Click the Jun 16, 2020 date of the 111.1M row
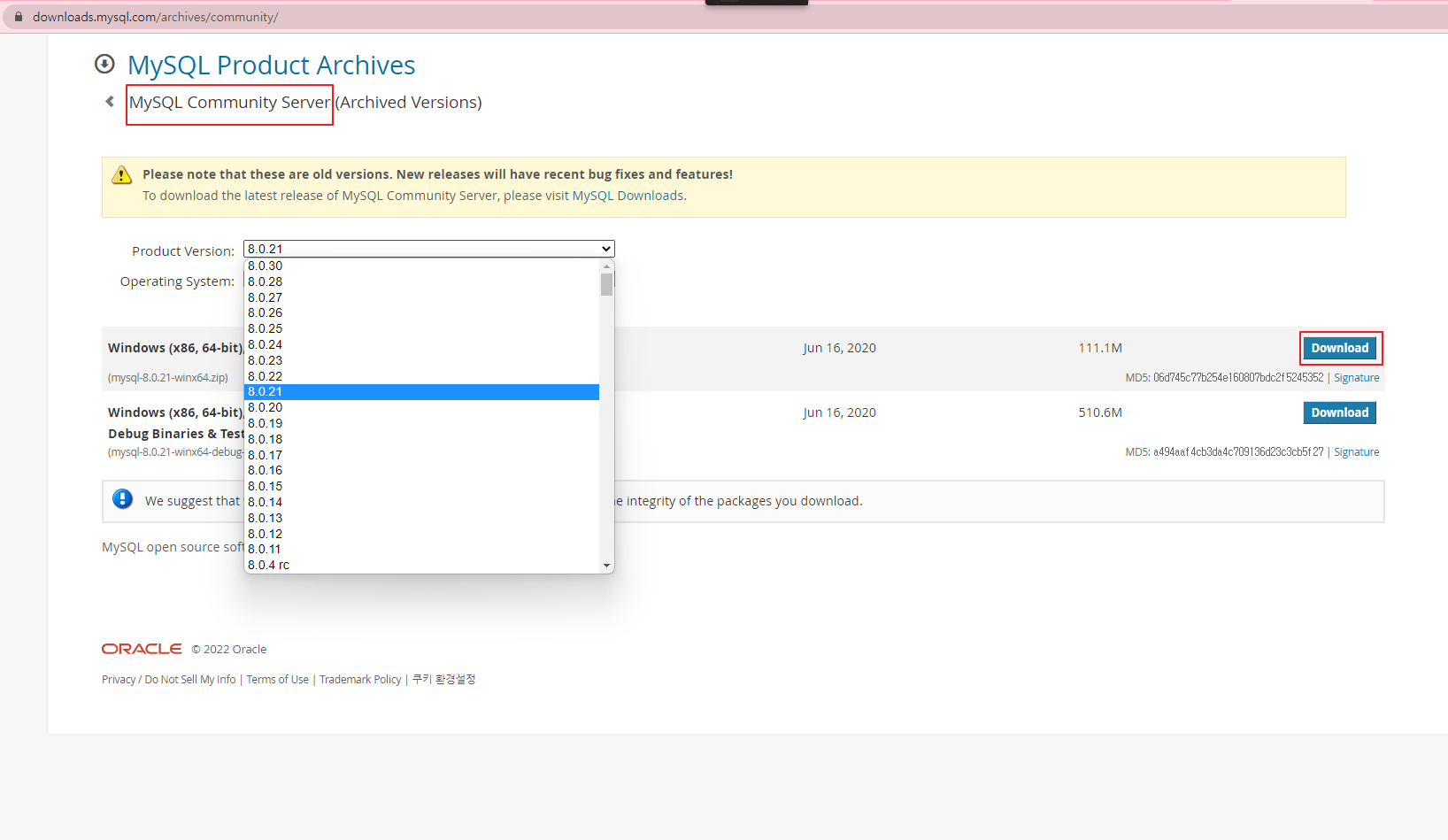The image size is (1448, 840). [x=839, y=348]
